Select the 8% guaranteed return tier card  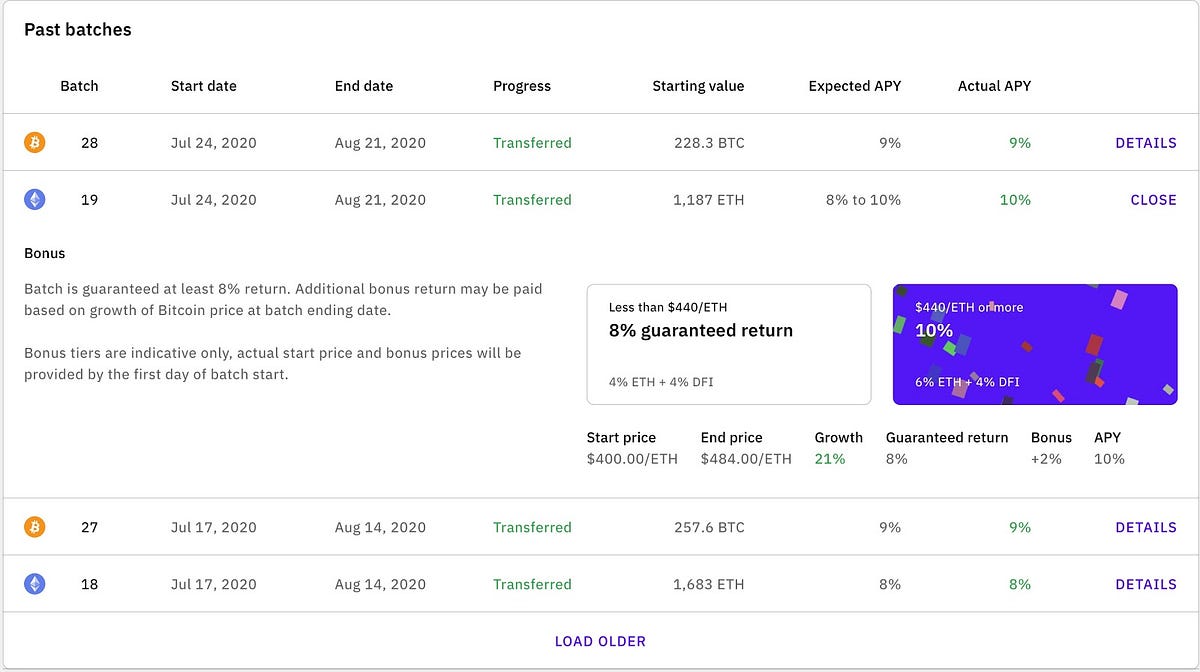[x=729, y=344]
